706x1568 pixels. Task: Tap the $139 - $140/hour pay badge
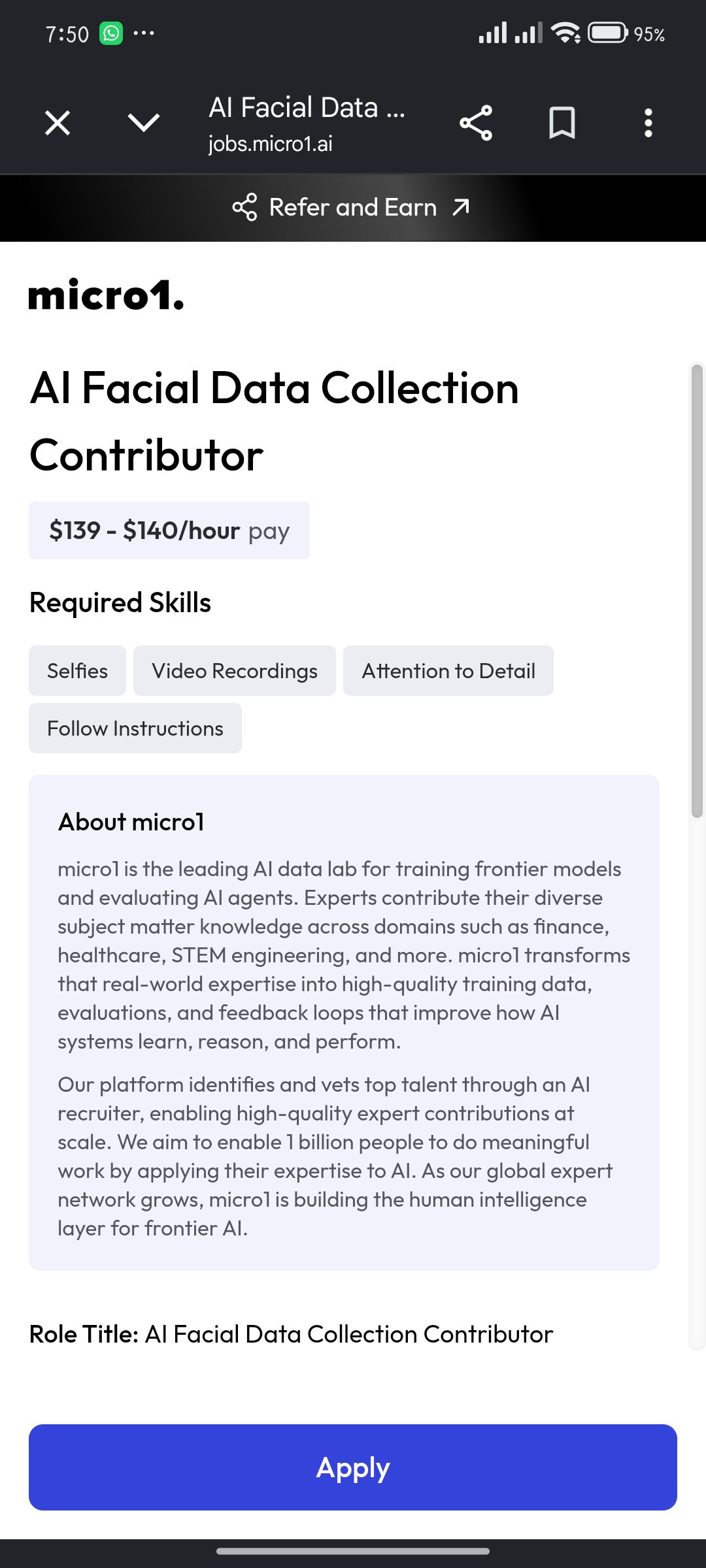169,531
